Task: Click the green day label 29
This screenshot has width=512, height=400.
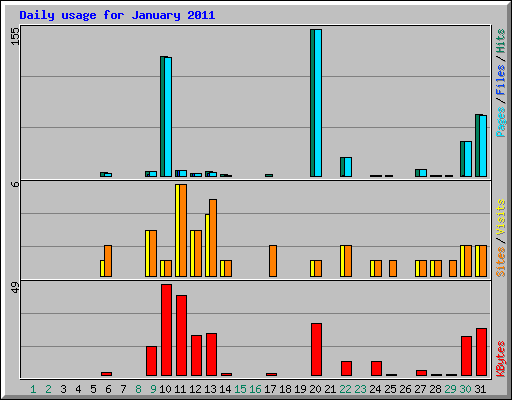Action: [450, 389]
